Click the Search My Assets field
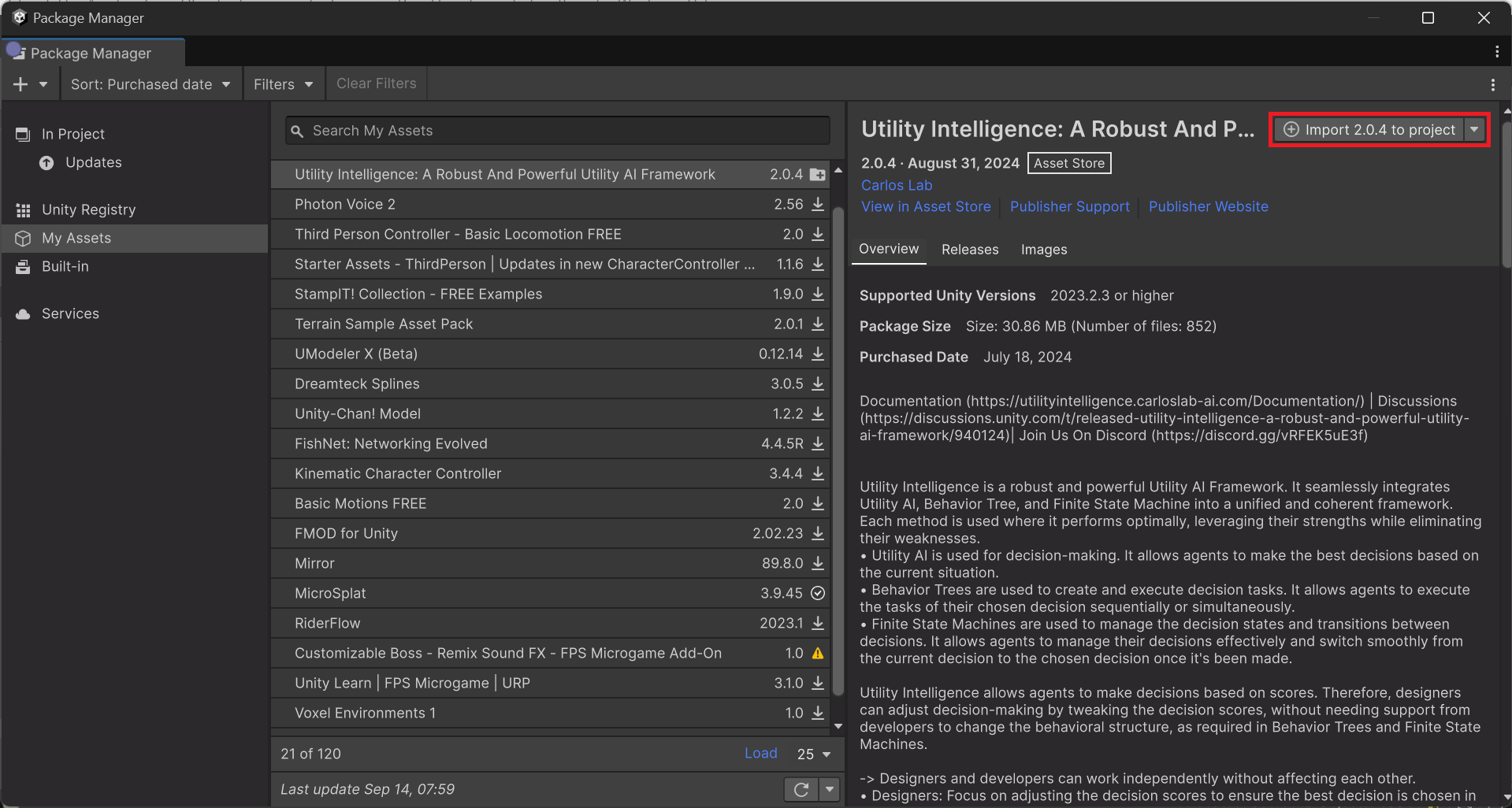Screen dimensions: 1512x808 558,131
